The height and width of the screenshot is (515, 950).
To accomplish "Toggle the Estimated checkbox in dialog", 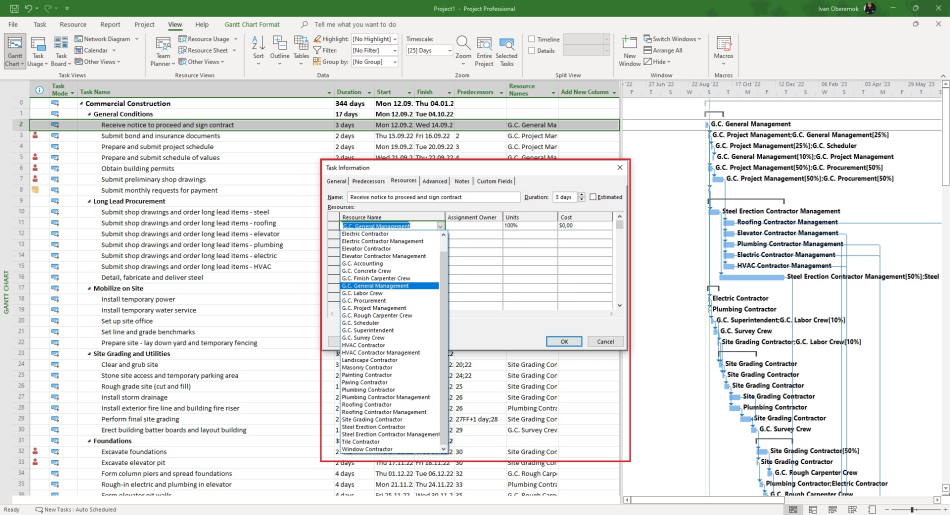I will point(593,197).
